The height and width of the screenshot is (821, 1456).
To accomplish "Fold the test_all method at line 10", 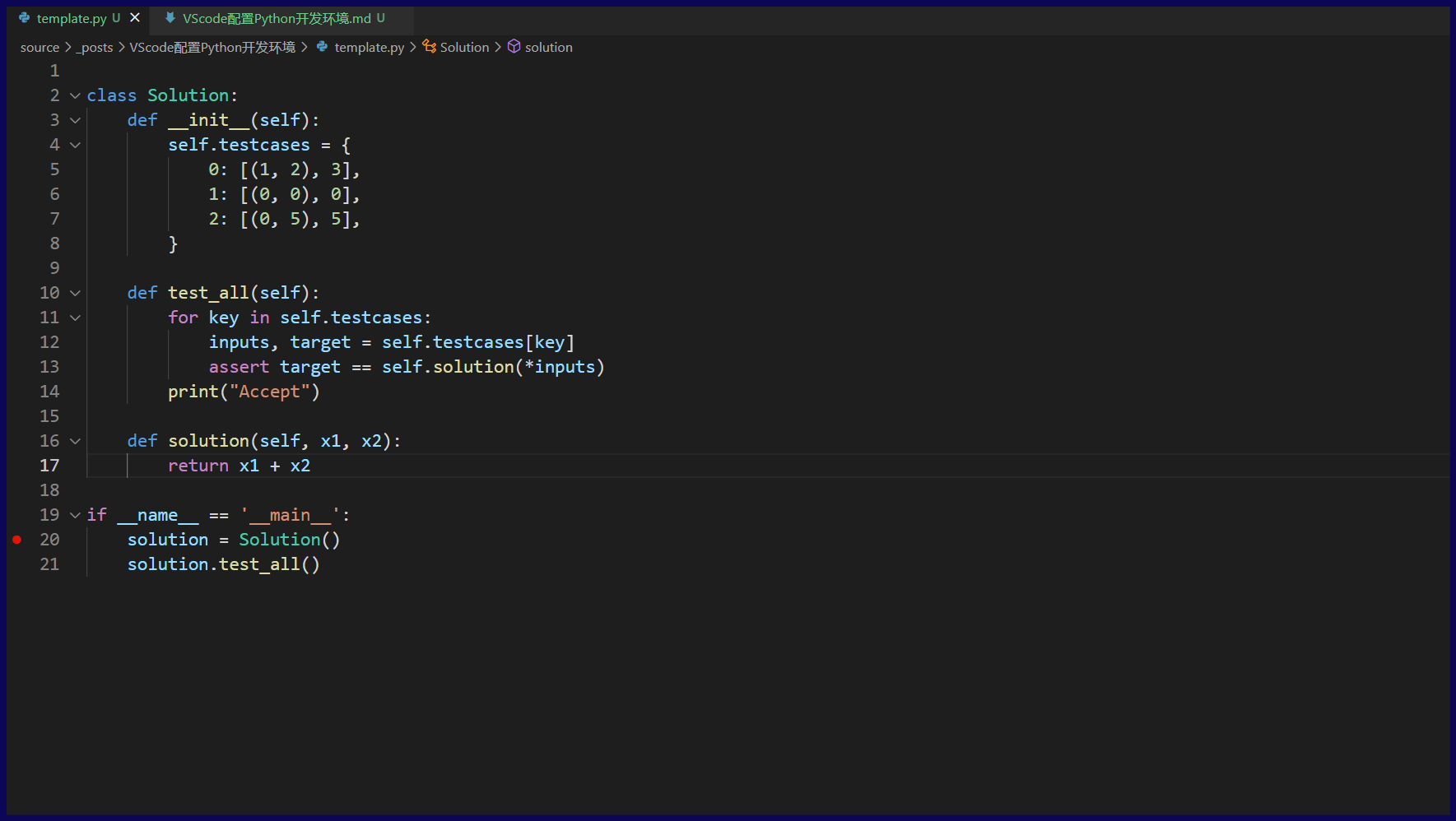I will [x=75, y=293].
